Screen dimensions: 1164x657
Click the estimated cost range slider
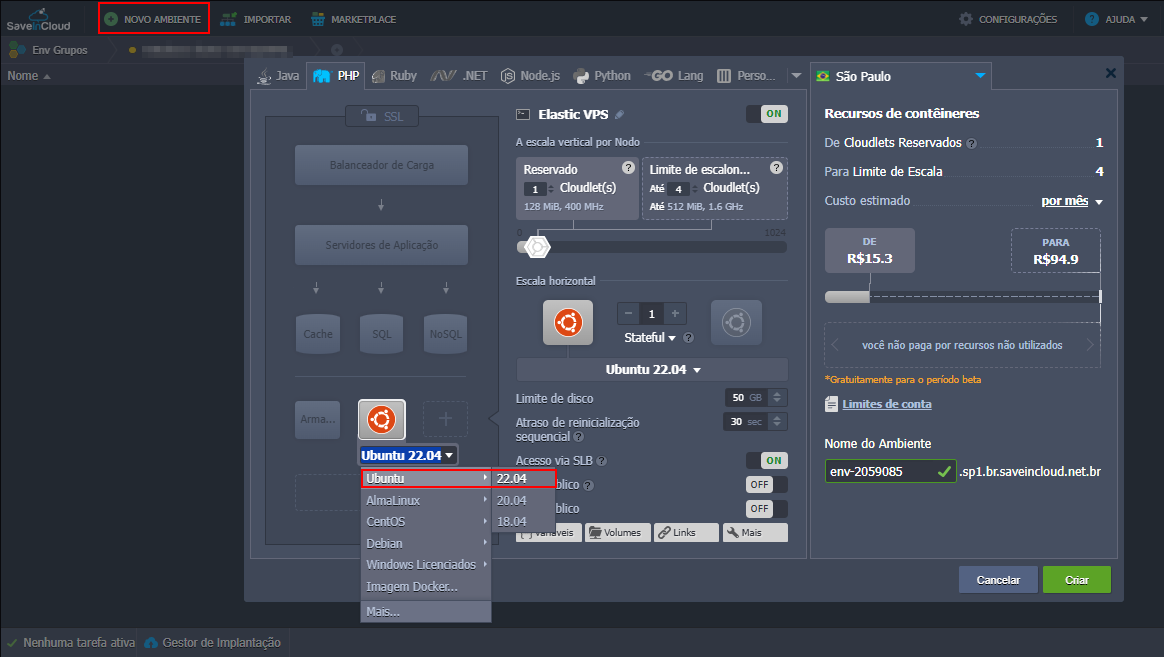pyautogui.click(x=962, y=296)
